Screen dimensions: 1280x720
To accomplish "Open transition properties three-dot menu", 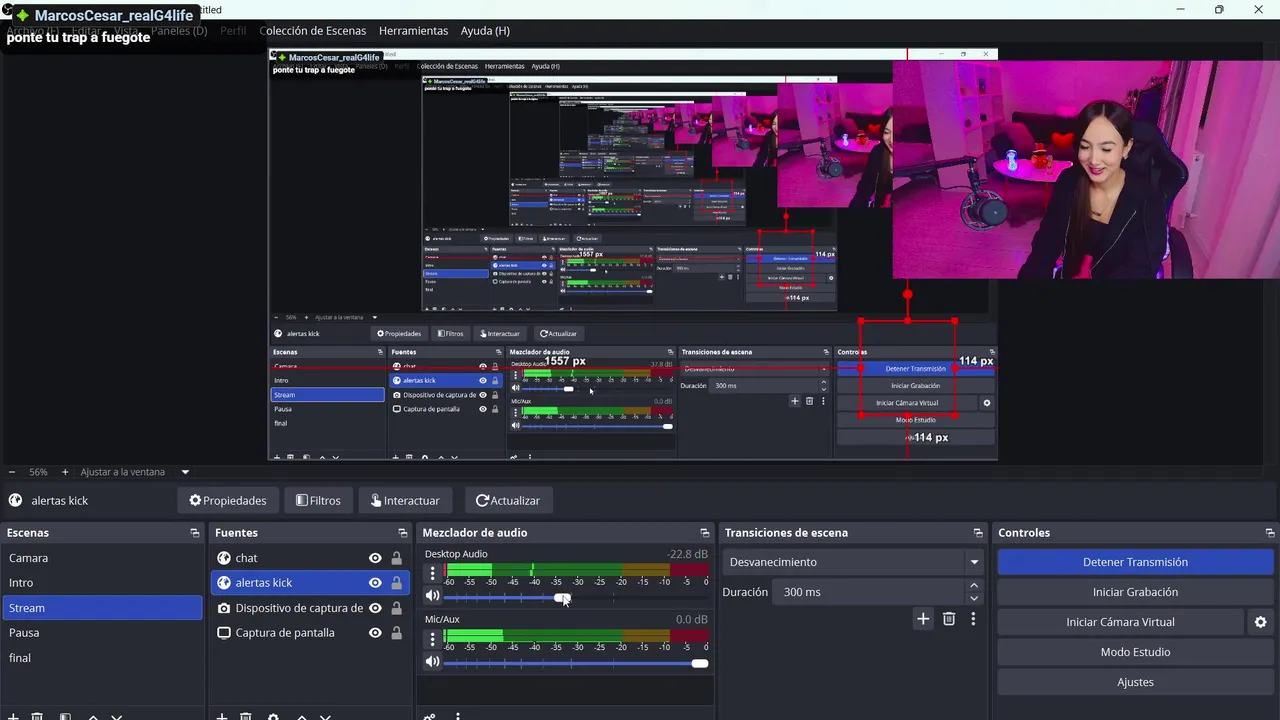I will (973, 619).
